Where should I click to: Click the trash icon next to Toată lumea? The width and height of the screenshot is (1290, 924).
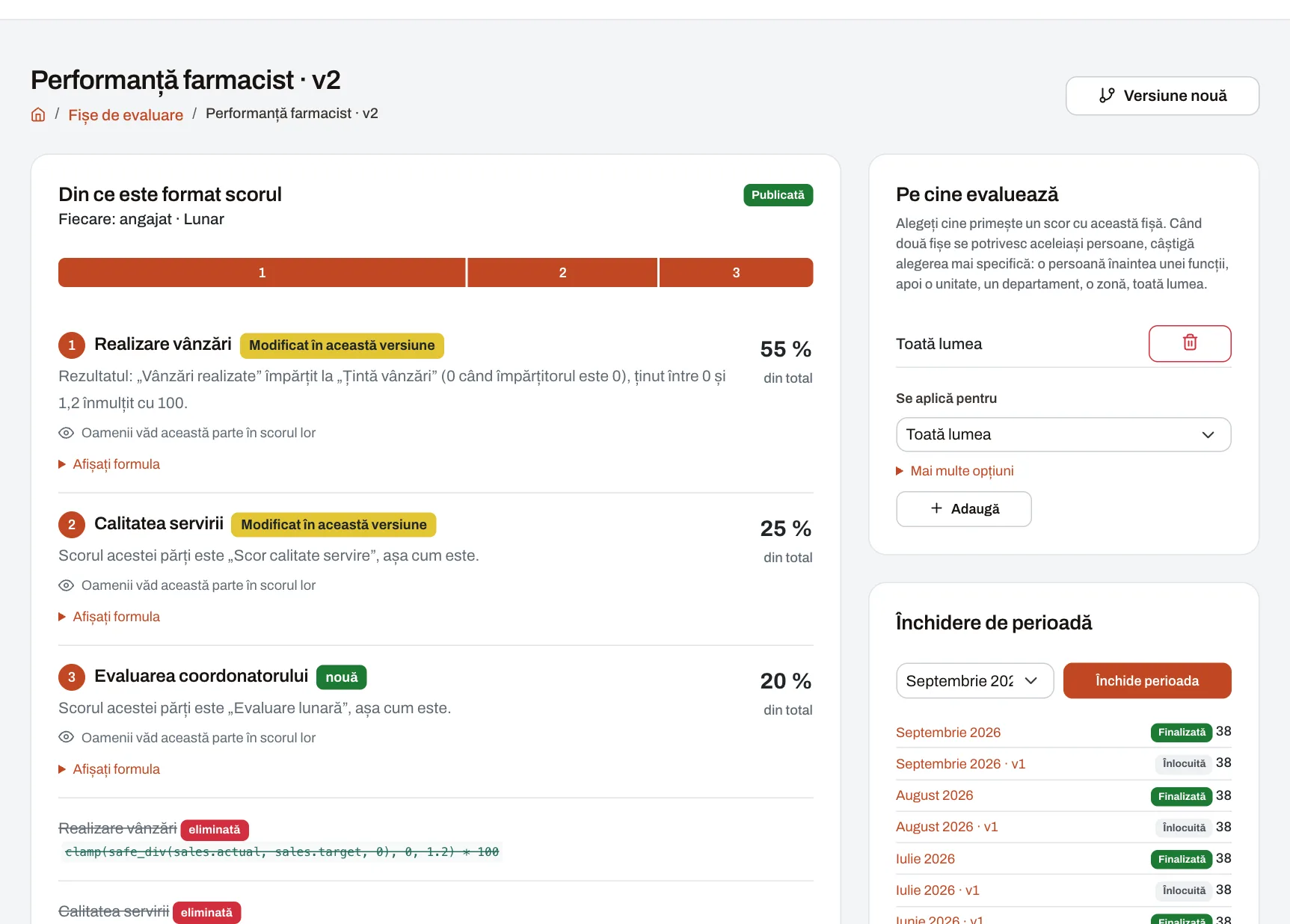(1189, 343)
